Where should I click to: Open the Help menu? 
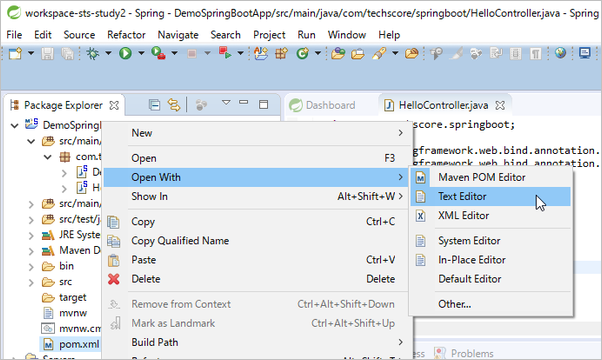click(x=389, y=35)
